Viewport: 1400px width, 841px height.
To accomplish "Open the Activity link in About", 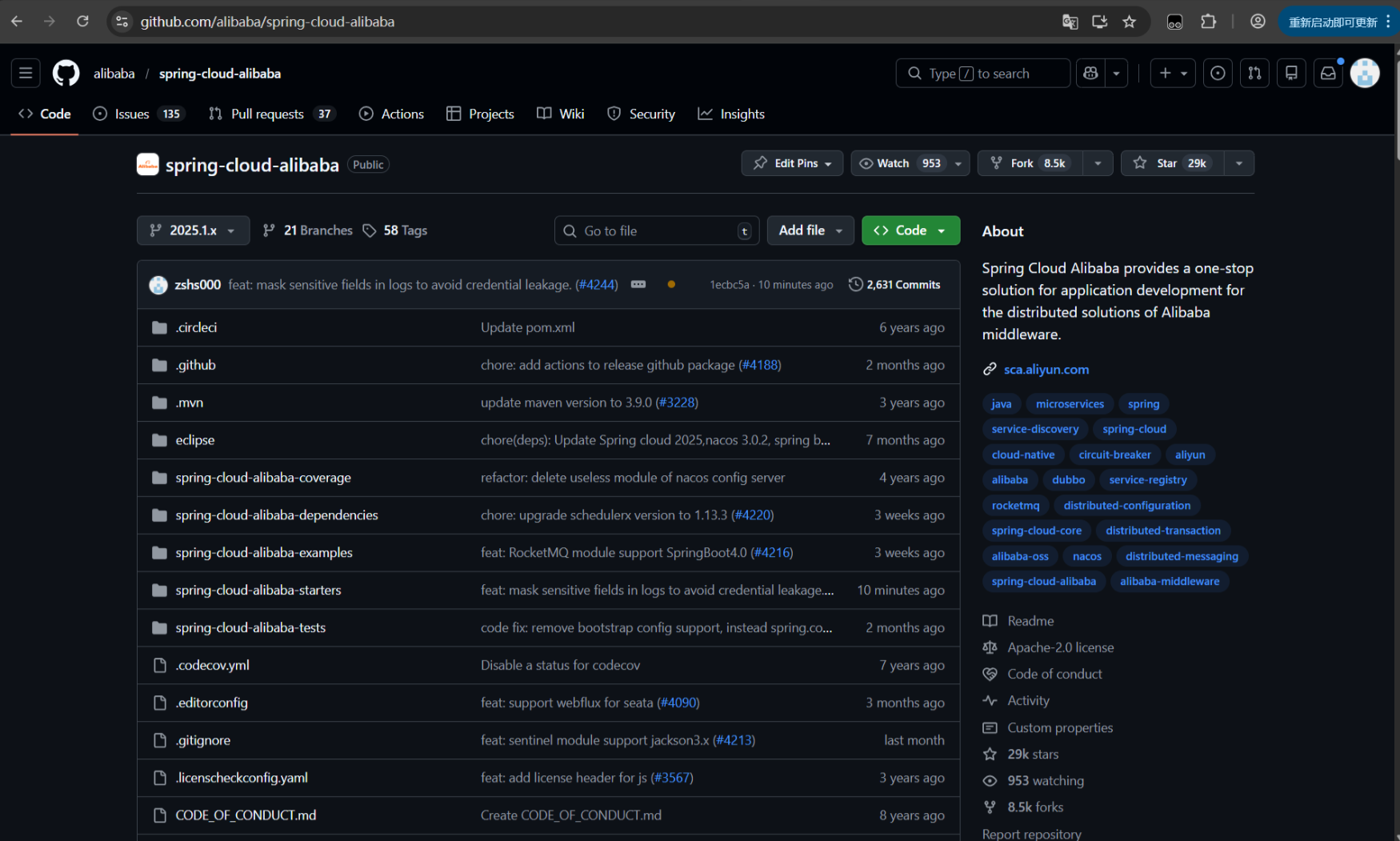I will click(1028, 701).
